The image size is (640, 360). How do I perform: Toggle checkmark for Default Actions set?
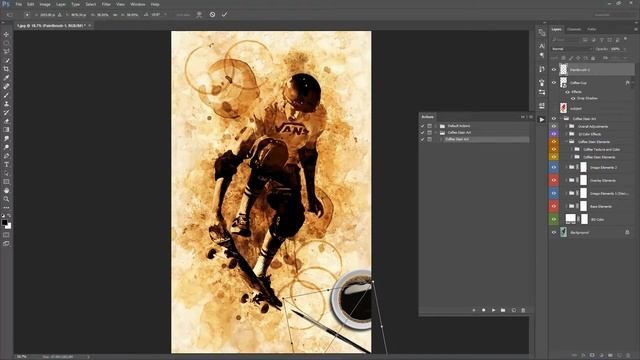pos(422,126)
